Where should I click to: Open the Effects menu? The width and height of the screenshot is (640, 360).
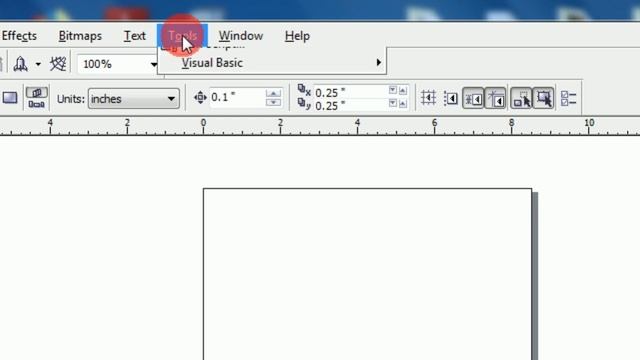(x=19, y=36)
